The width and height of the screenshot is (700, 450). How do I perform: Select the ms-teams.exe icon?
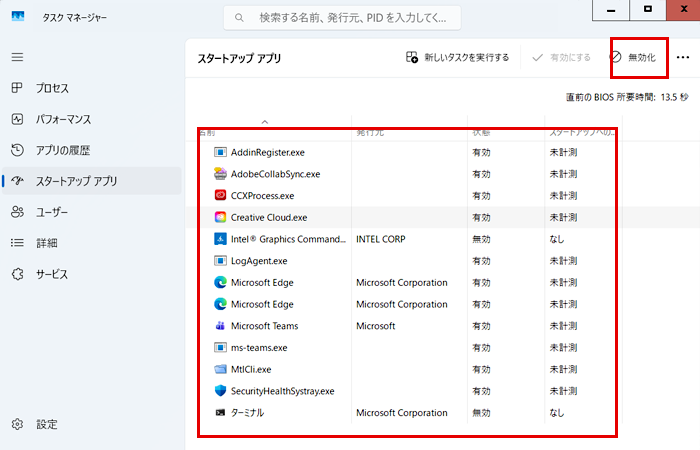(x=220, y=347)
